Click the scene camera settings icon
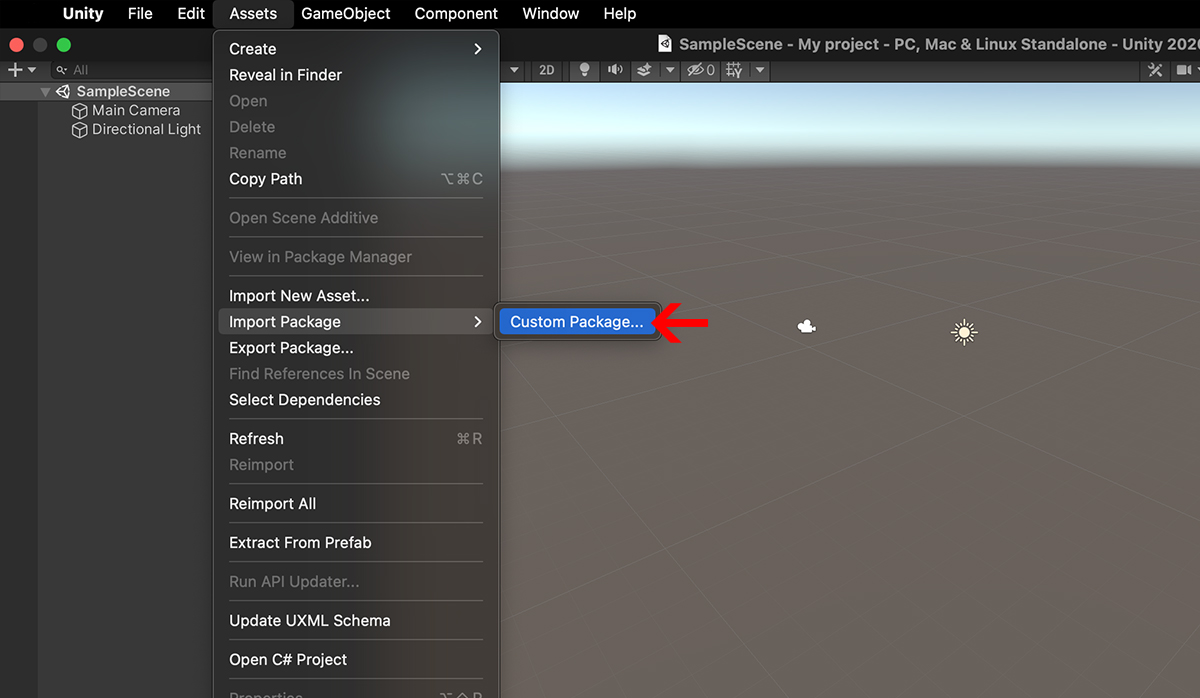Image resolution: width=1200 pixels, height=698 pixels. point(1184,70)
